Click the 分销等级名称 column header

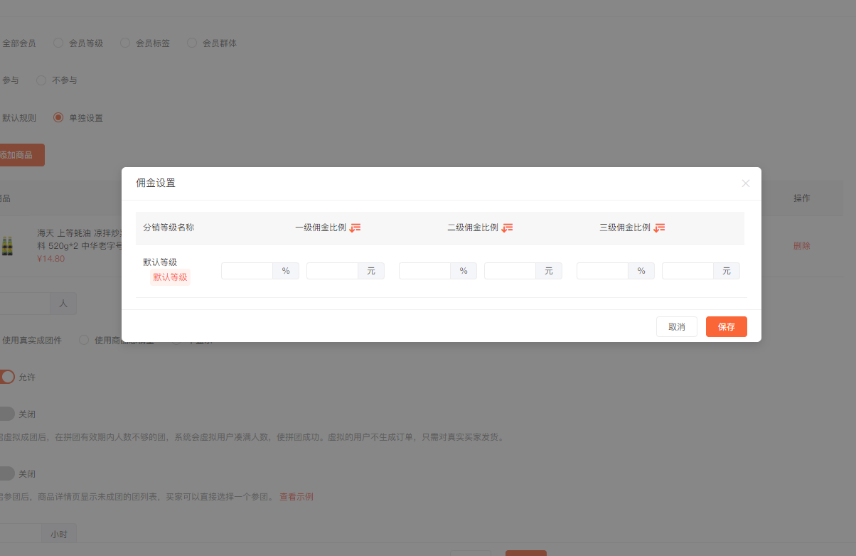pos(168,227)
